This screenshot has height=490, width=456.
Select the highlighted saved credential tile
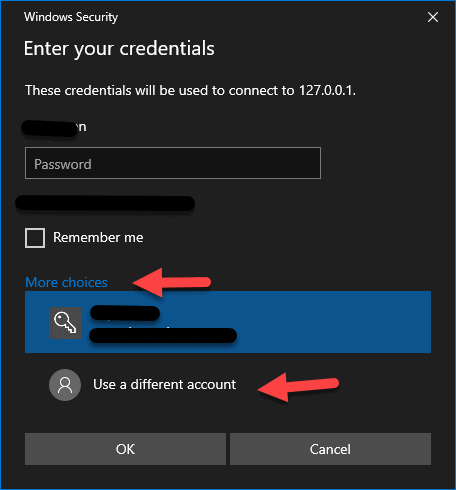point(228,322)
